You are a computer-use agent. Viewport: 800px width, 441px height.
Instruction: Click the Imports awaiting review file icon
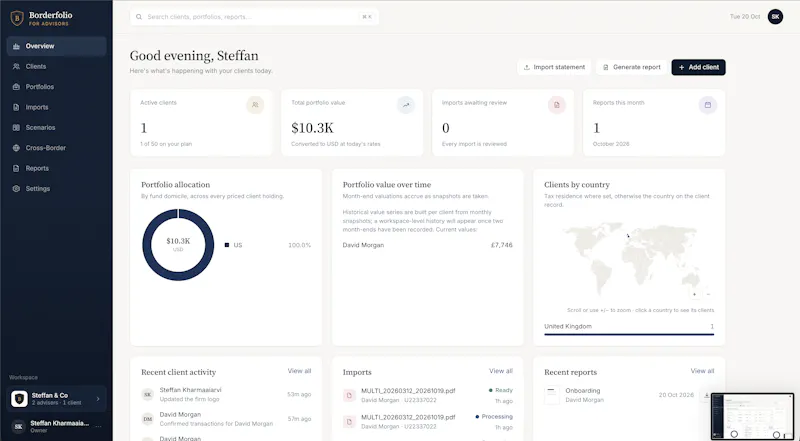tap(557, 105)
